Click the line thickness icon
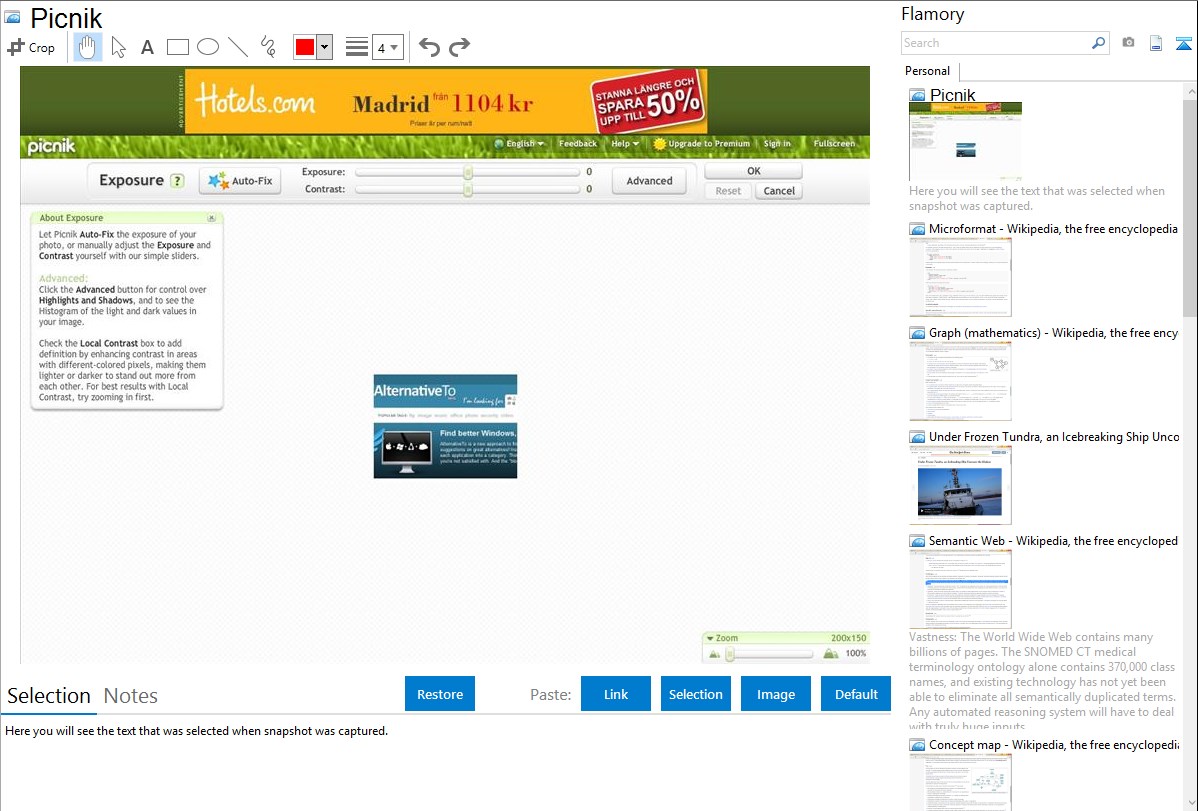The width and height of the screenshot is (1198, 811). 357,47
